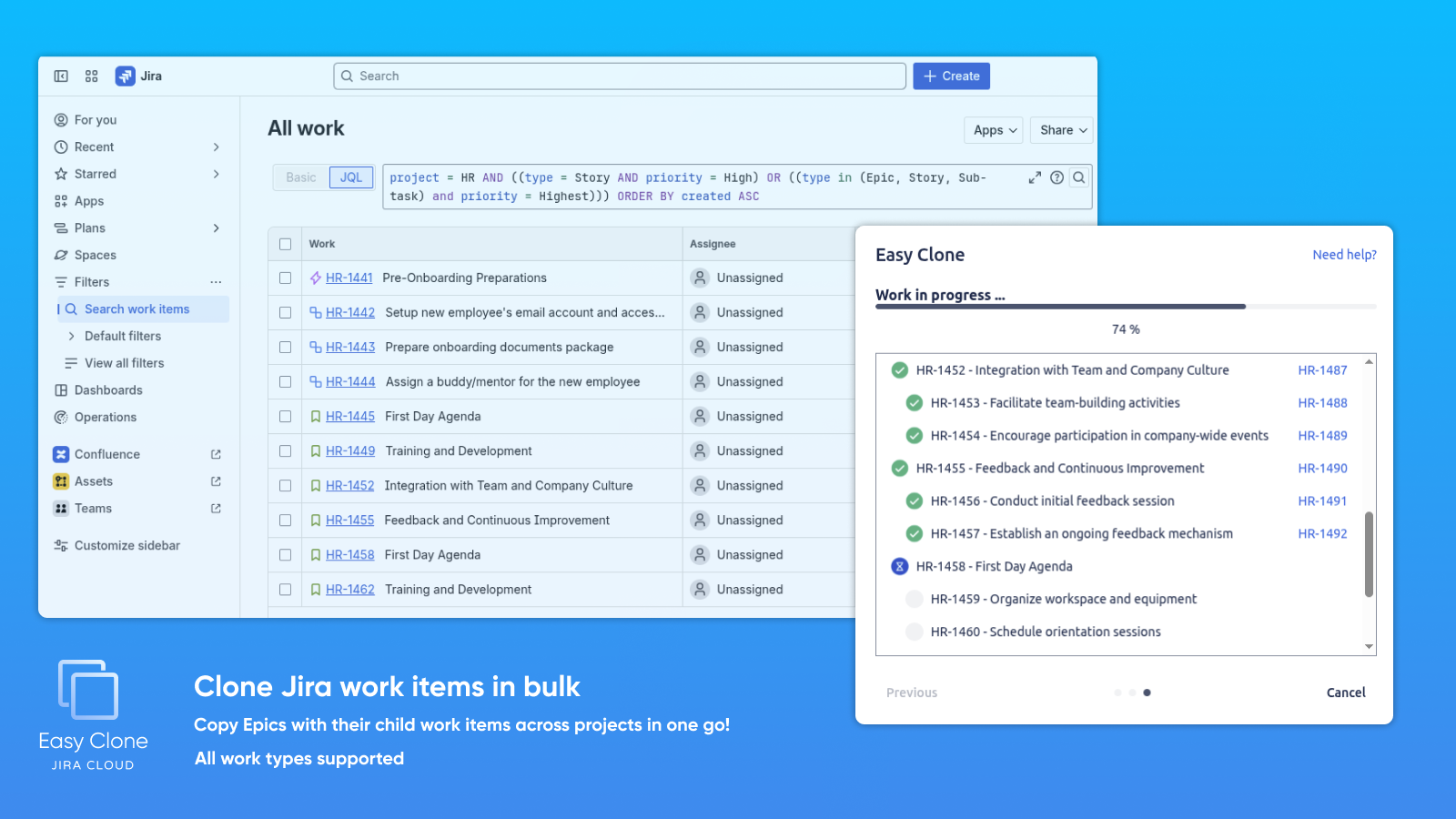Check the select-all box in the work list header
1456x819 pixels.
285,244
